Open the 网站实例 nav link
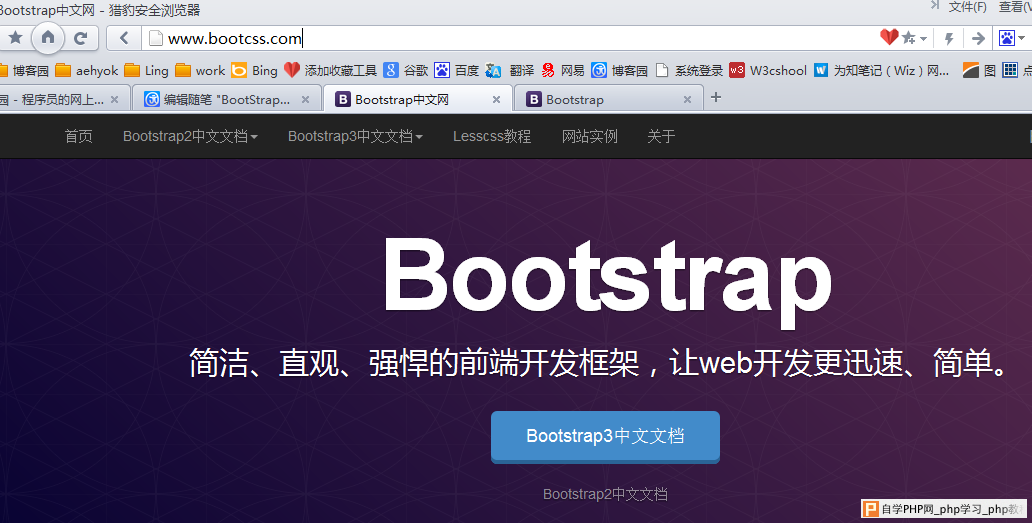This screenshot has height=523, width=1032. 590,136
